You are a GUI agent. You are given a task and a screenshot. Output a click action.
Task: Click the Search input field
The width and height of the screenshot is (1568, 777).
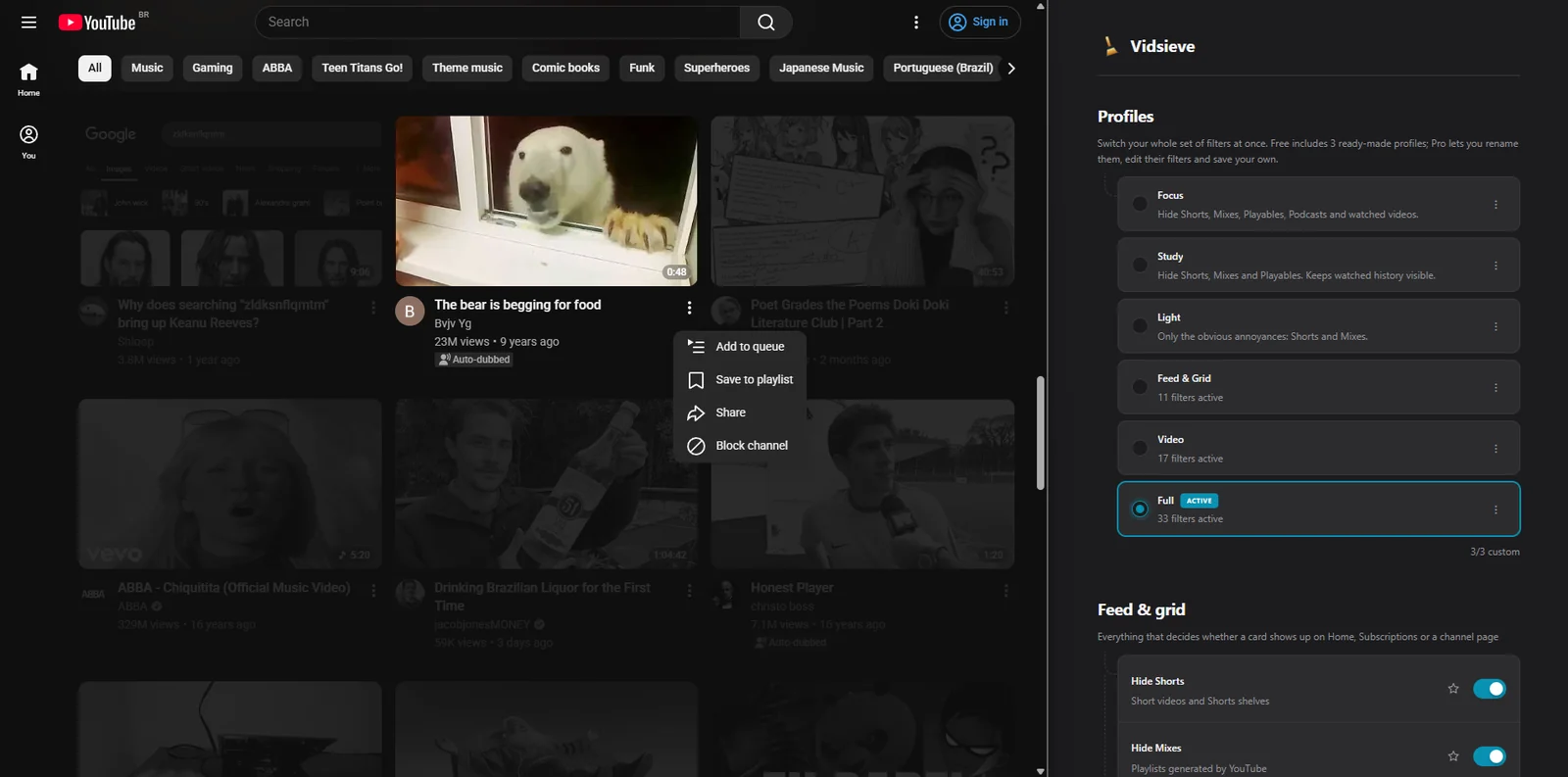point(498,22)
